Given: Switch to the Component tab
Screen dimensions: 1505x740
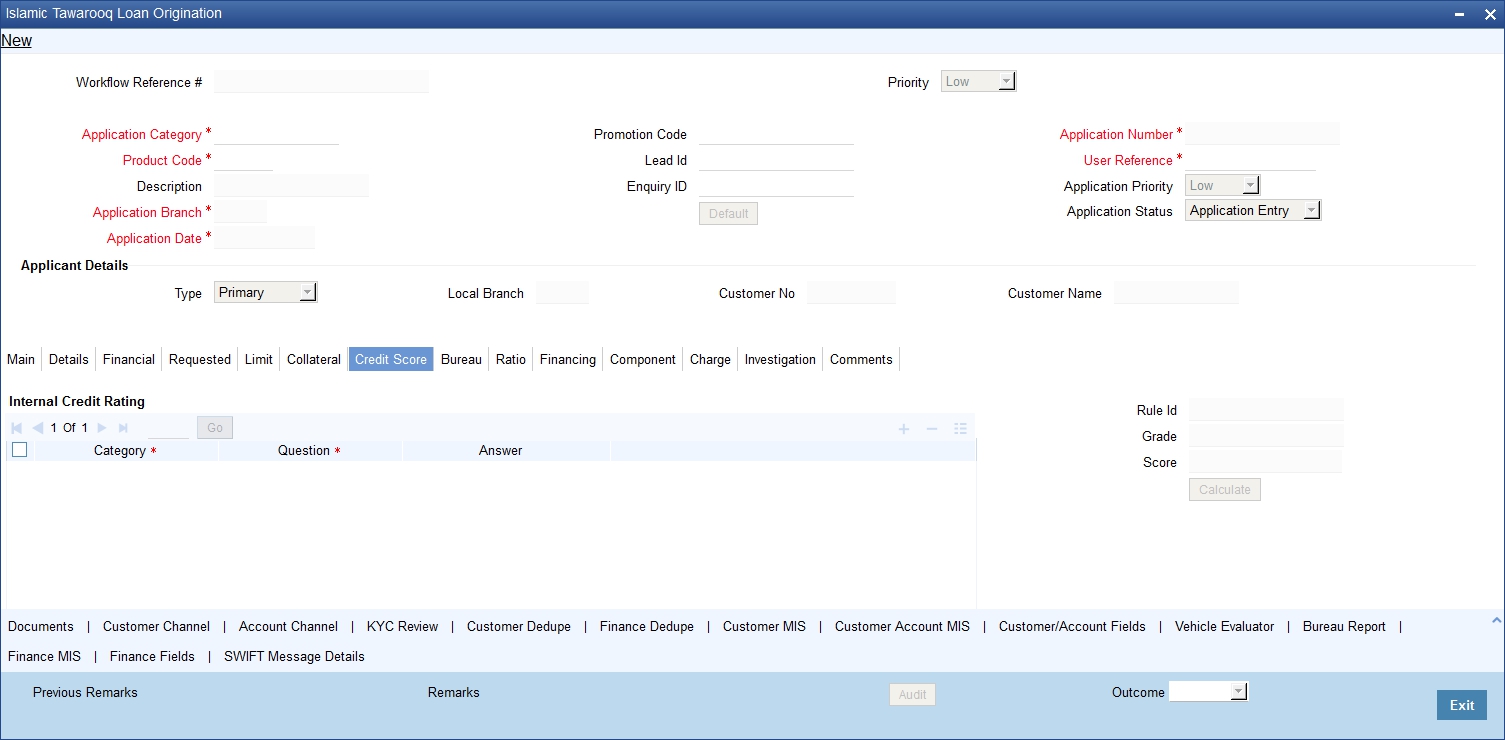Looking at the screenshot, I should tap(643, 359).
